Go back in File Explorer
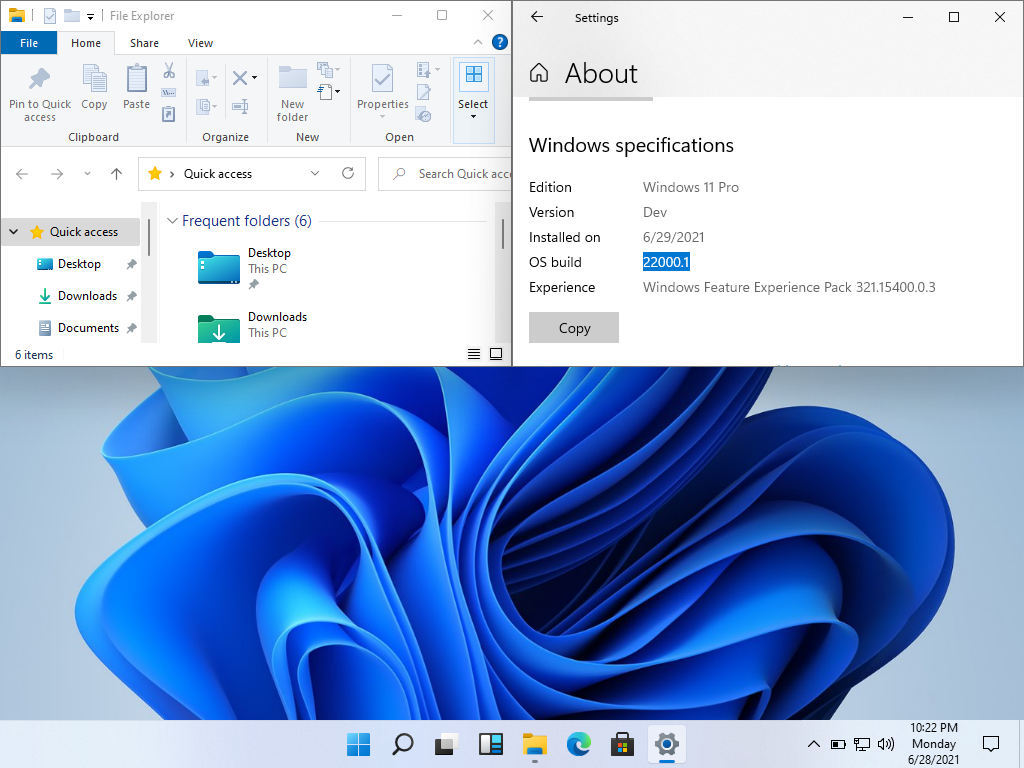1024x768 pixels. click(22, 174)
